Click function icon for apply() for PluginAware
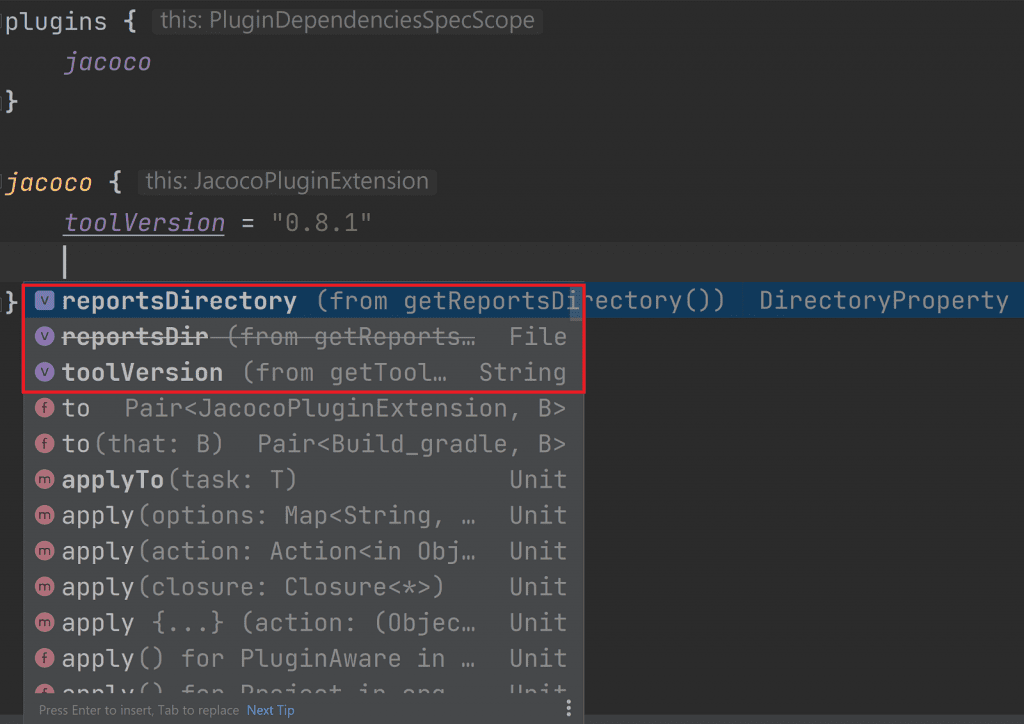The height and width of the screenshot is (724, 1024). click(x=44, y=659)
